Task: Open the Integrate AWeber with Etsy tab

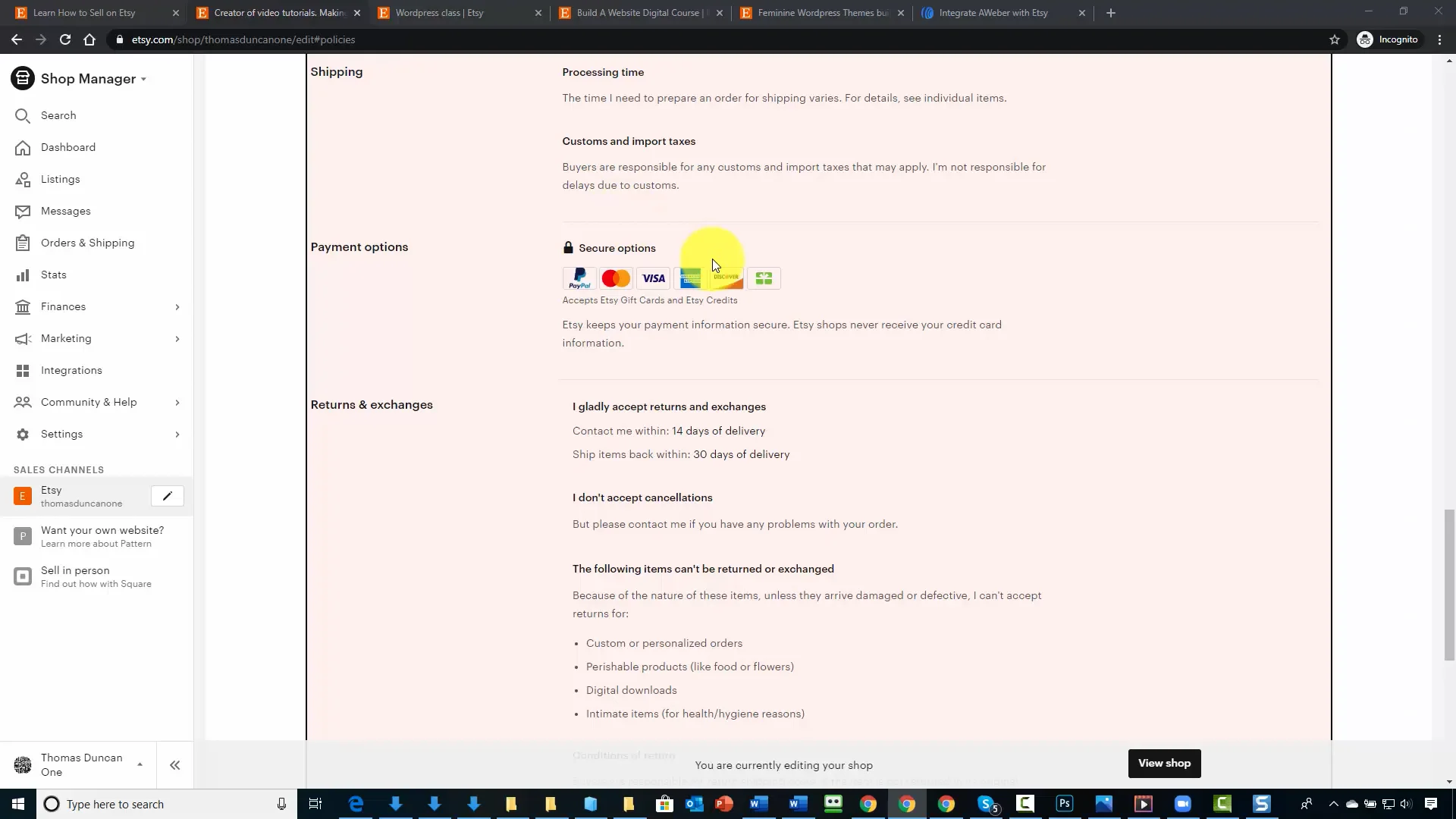Action: pyautogui.click(x=993, y=13)
